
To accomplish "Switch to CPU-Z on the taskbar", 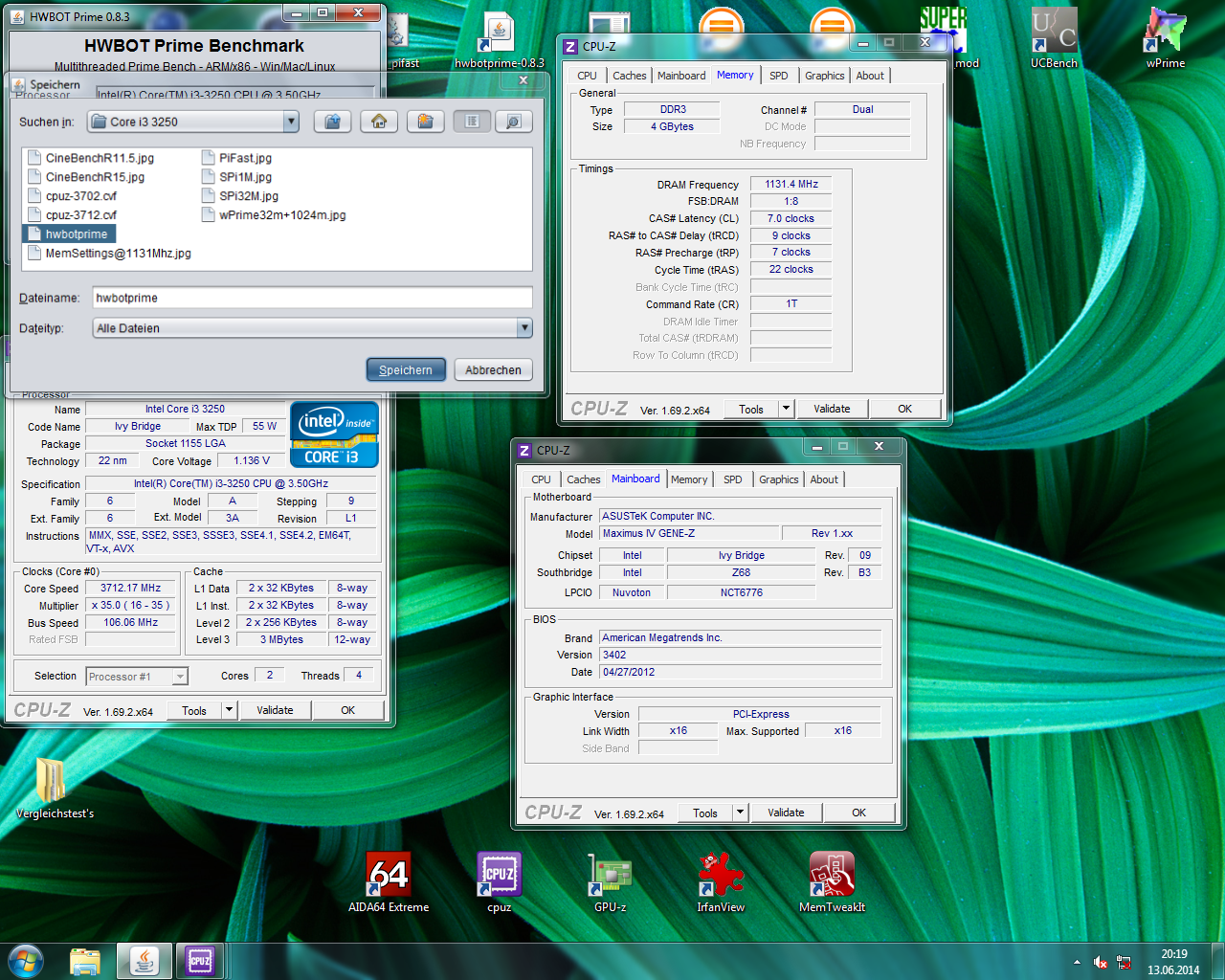I will point(200,960).
